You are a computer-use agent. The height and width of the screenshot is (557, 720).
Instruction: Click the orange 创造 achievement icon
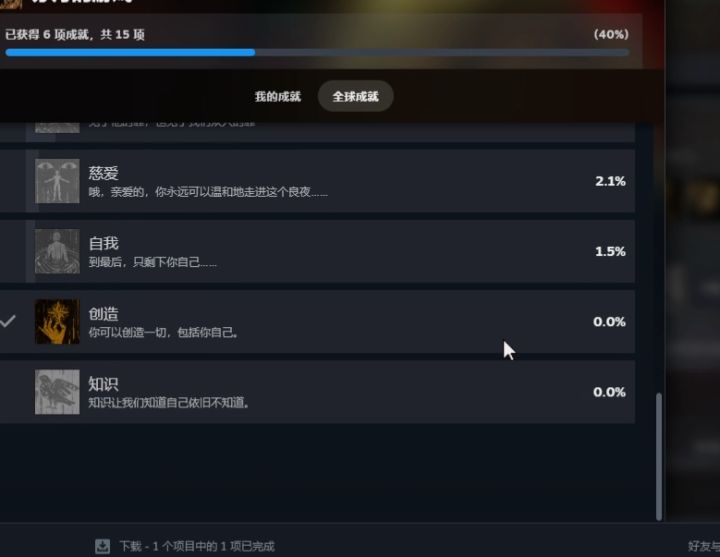click(57, 321)
